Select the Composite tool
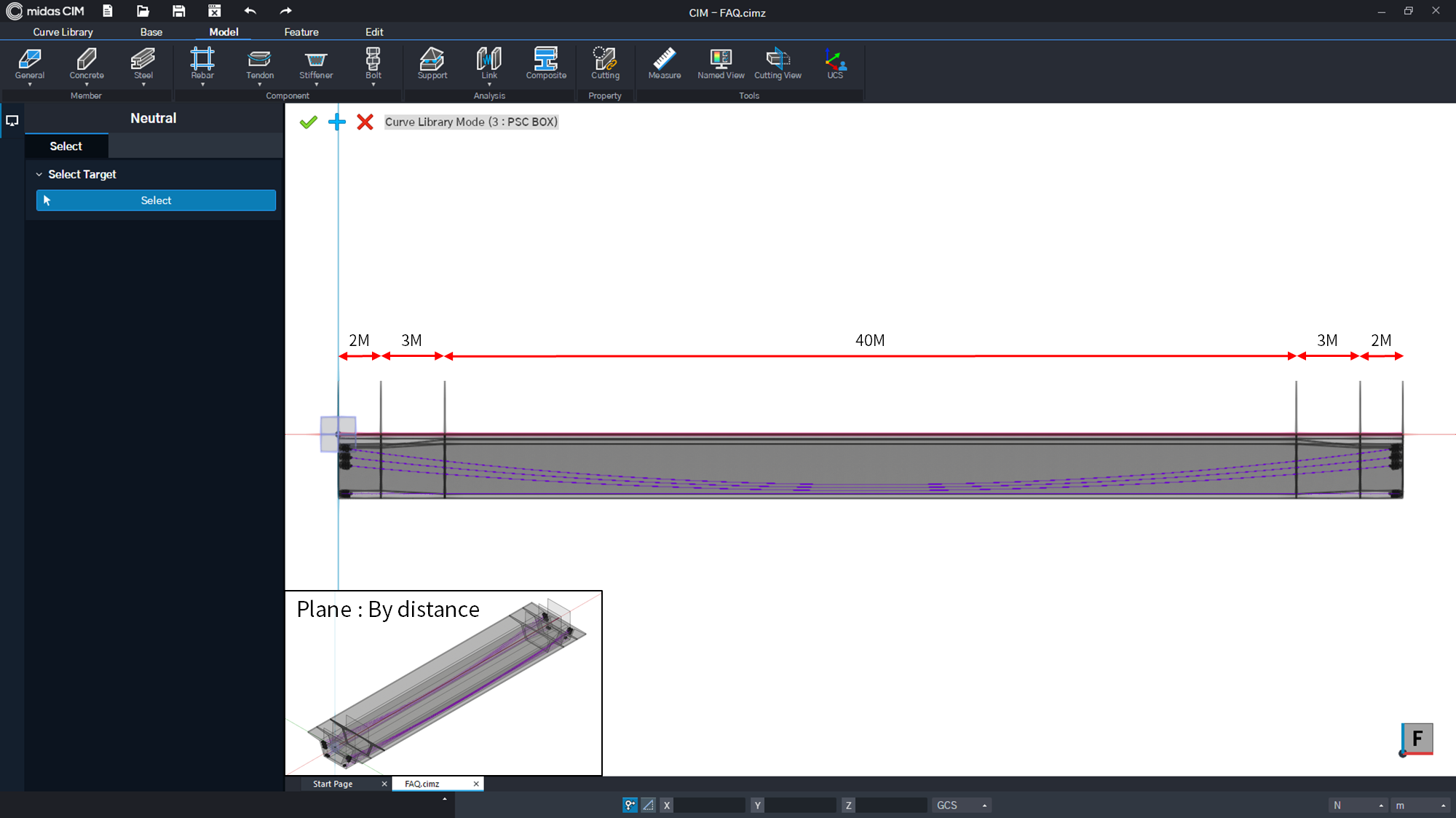This screenshot has width=1456, height=818. pos(546,64)
